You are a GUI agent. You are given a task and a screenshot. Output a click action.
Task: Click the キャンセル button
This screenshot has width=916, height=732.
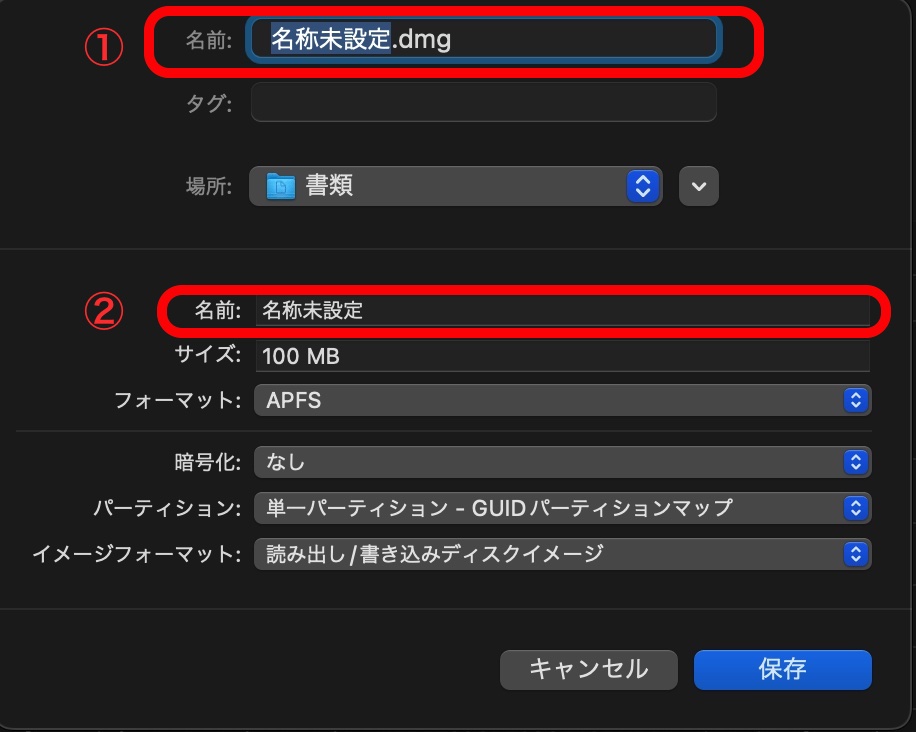coord(589,669)
